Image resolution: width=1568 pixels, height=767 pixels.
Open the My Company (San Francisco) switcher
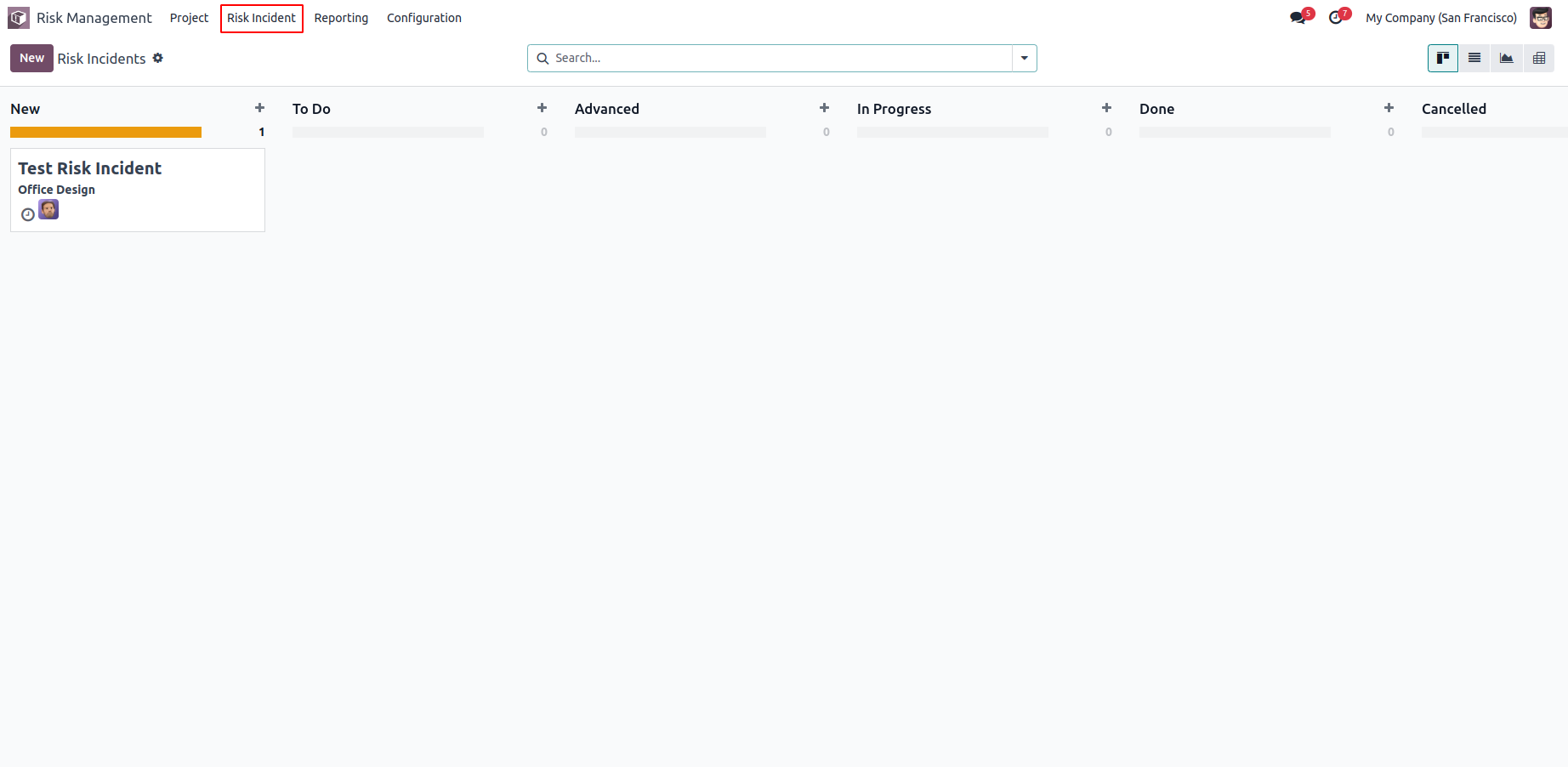(1441, 18)
